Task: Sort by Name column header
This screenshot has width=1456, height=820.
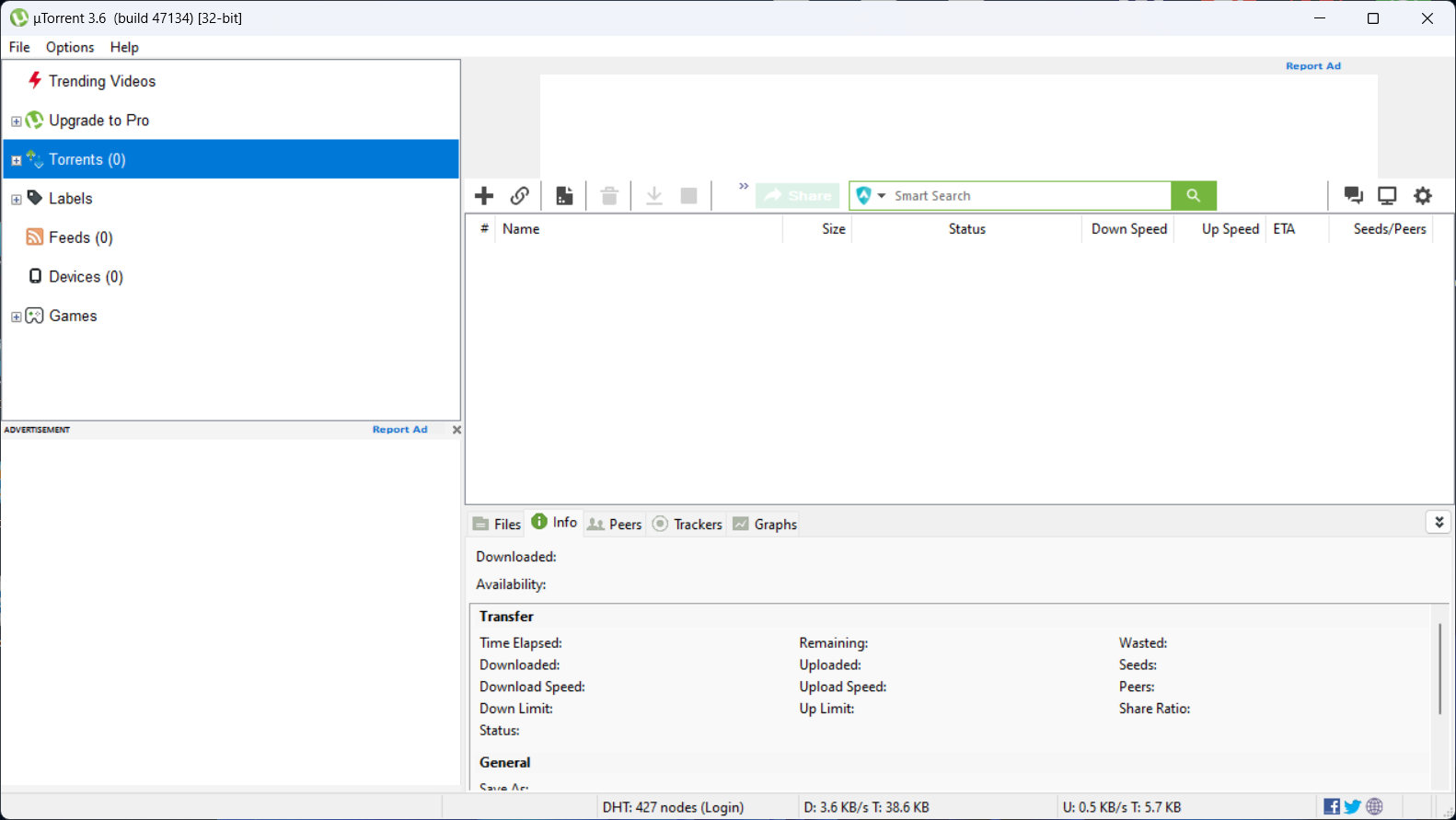Action: pyautogui.click(x=640, y=229)
